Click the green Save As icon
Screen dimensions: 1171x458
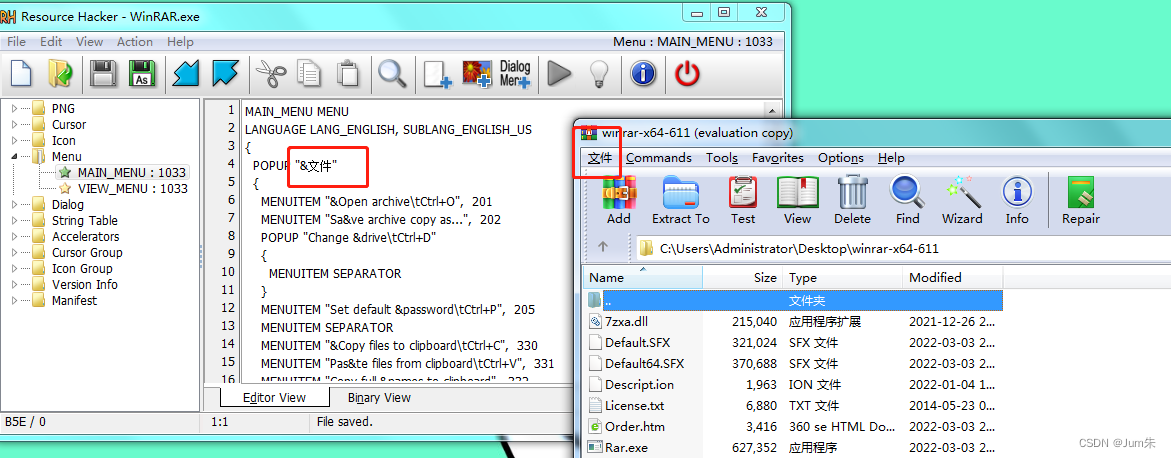pyautogui.click(x=141, y=74)
